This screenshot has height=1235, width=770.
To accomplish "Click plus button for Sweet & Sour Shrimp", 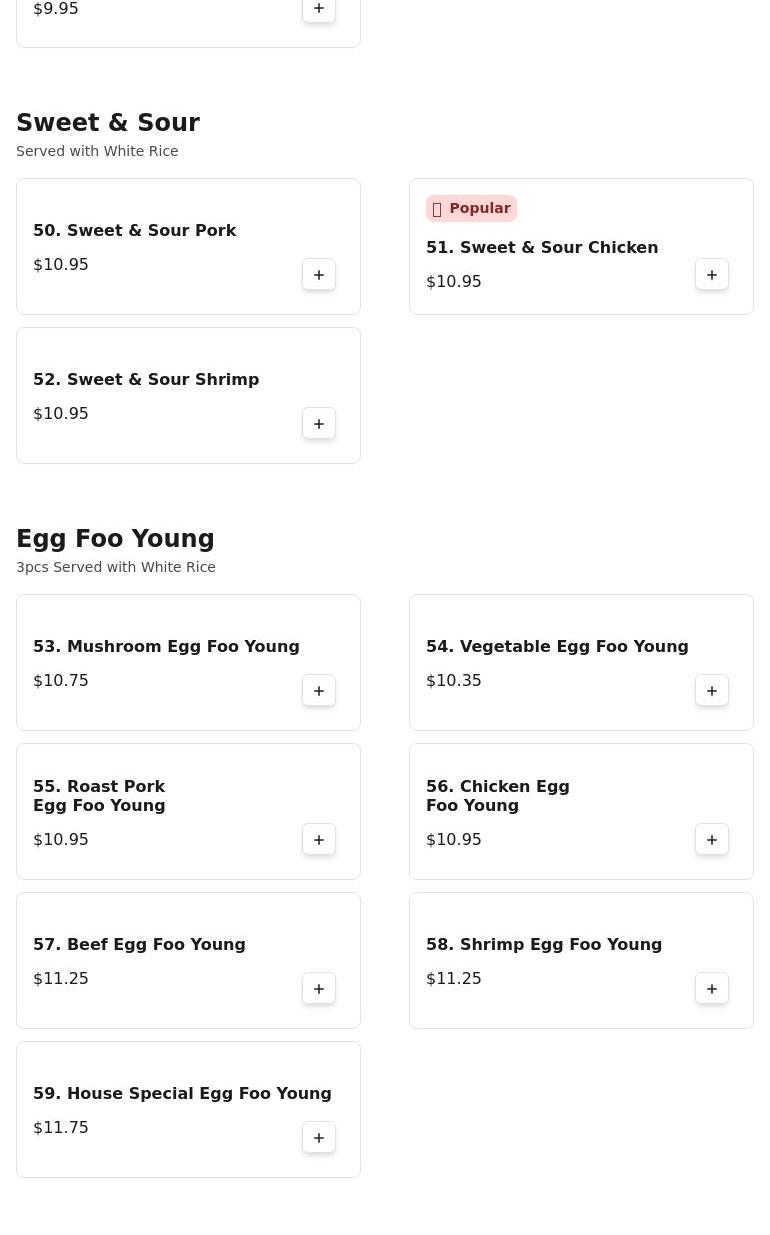I will pos(319,424).
